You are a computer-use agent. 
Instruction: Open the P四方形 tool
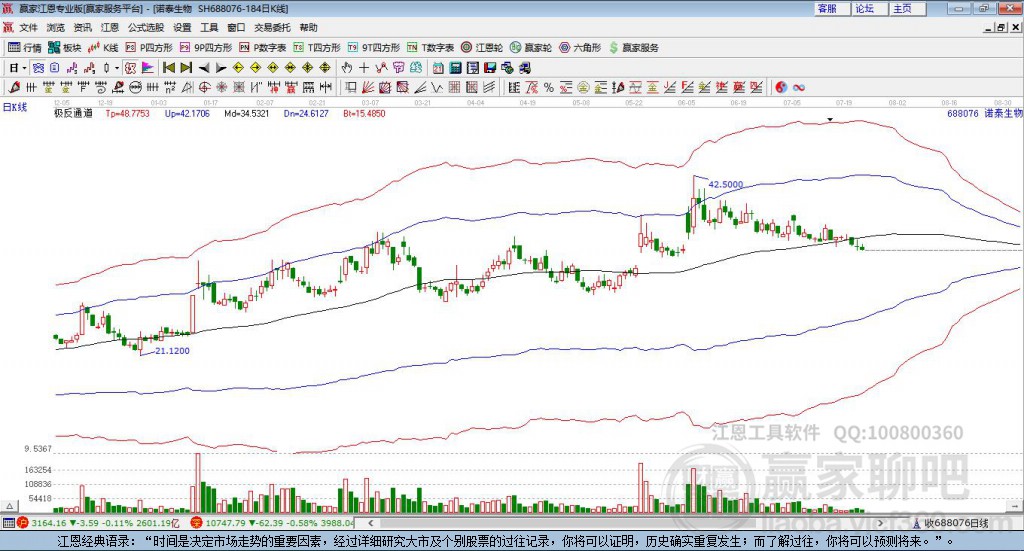(149, 48)
